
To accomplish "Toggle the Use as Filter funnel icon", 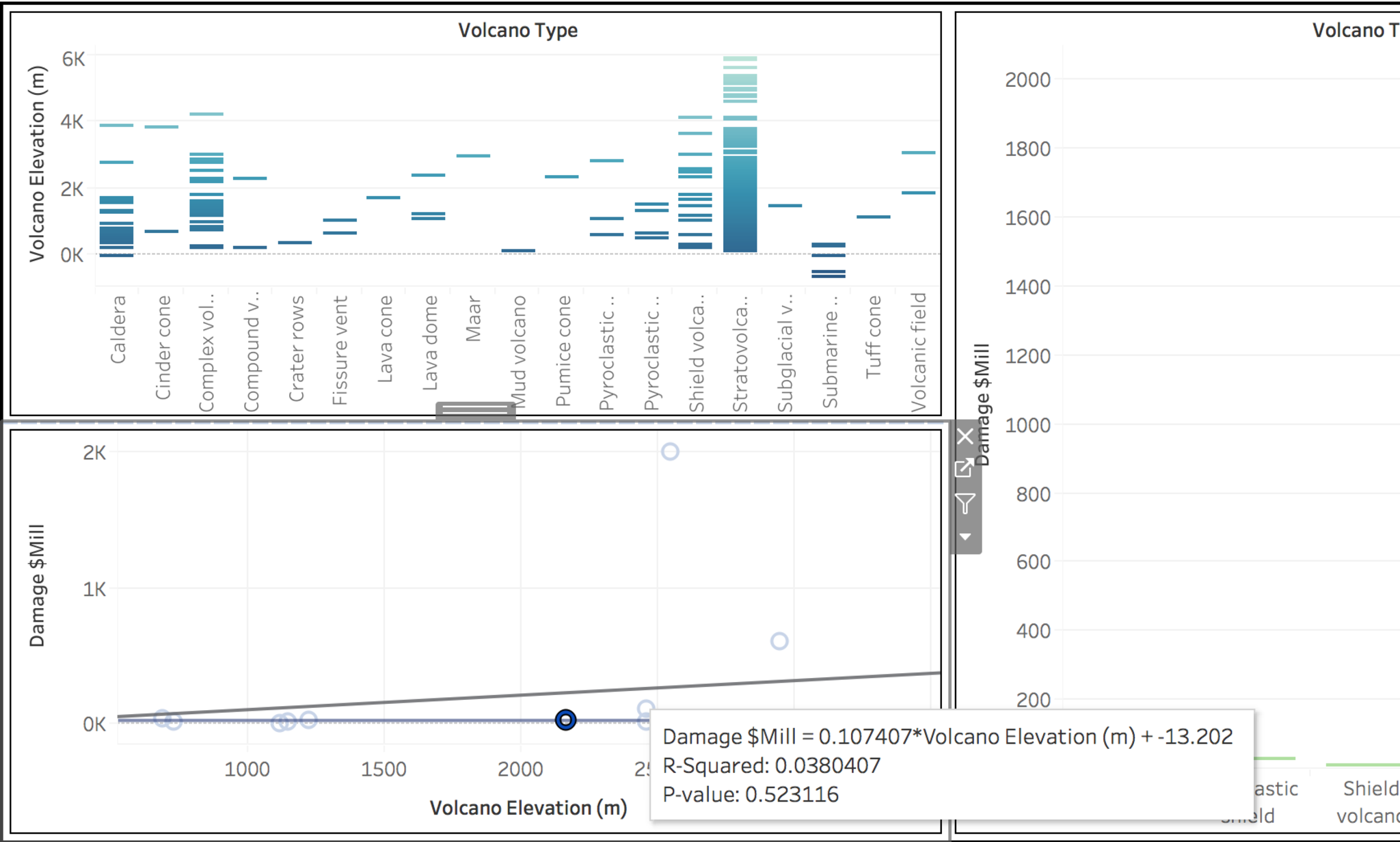I will 965,504.
